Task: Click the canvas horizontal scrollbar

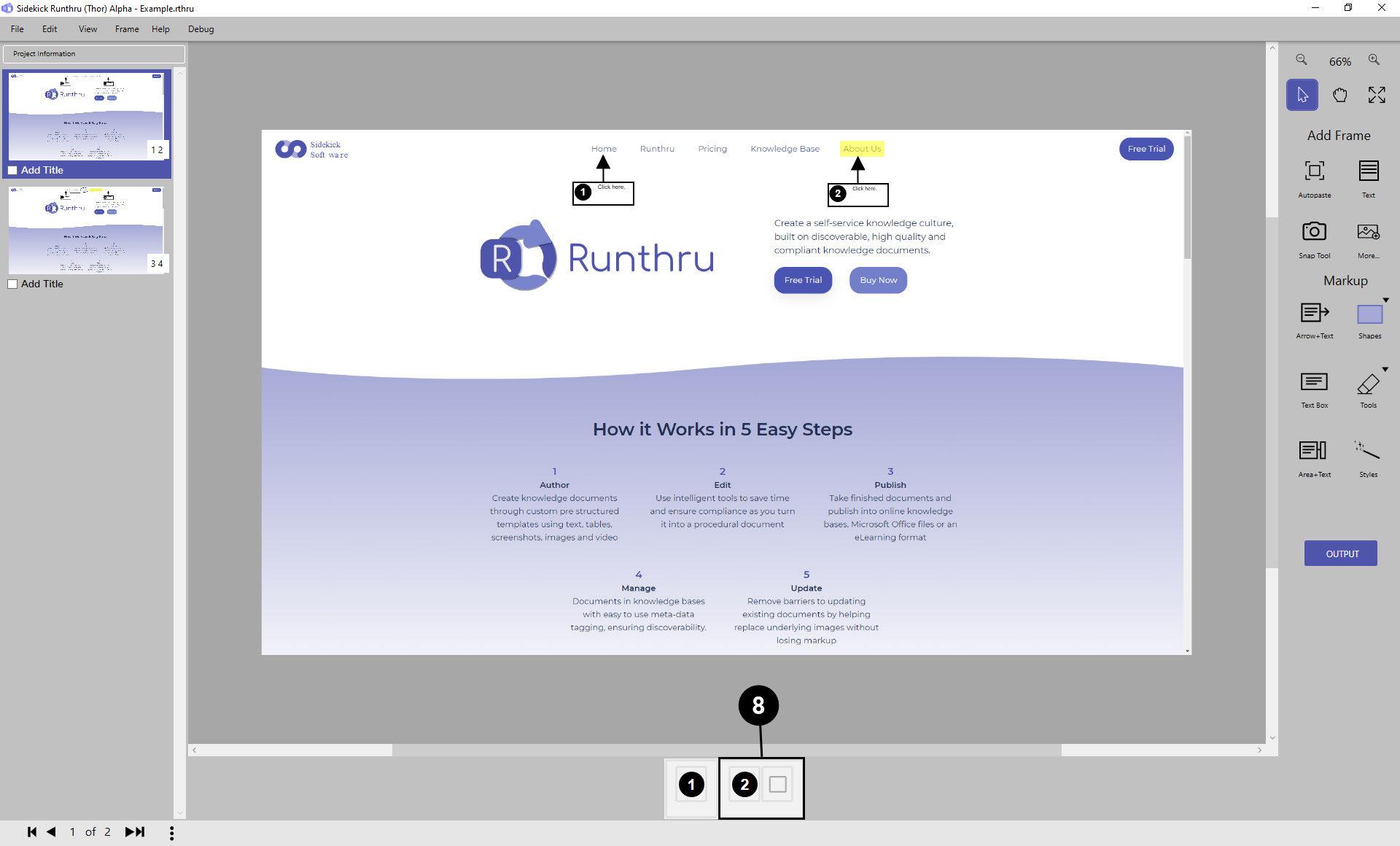Action: [726, 750]
